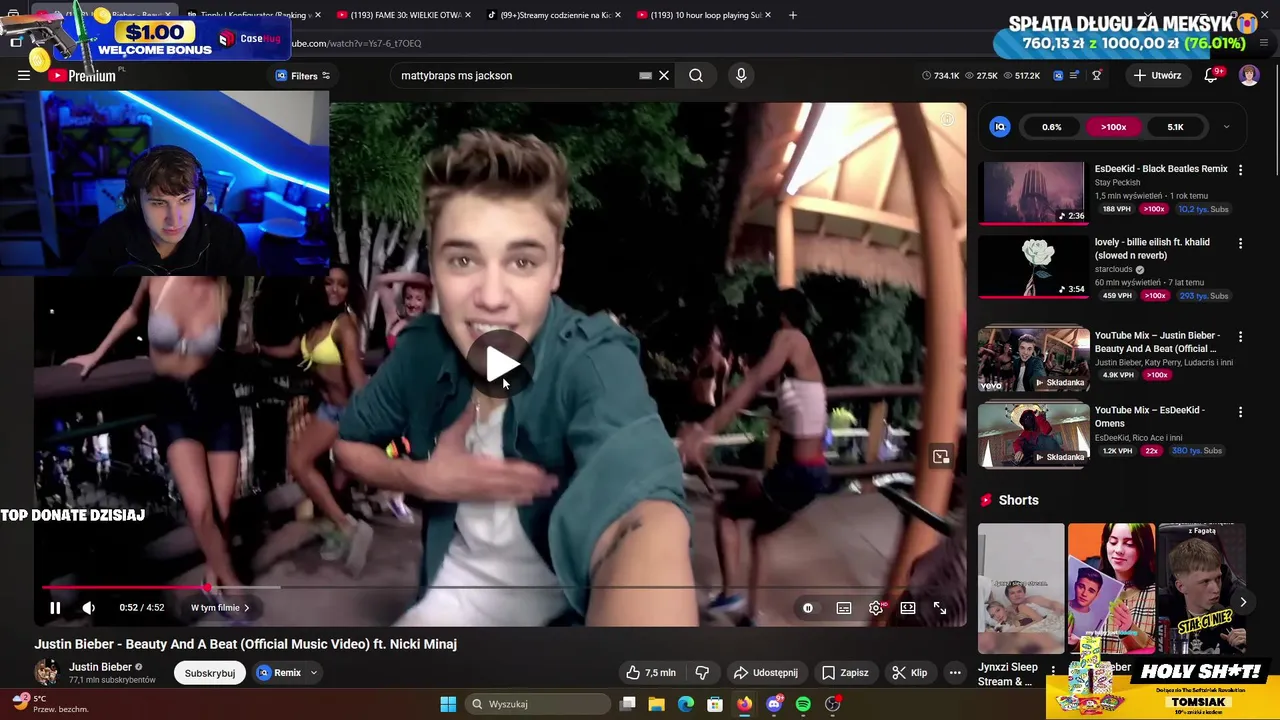Viewport: 1280px width, 720px height.
Task: Open a new browser tab
Action: point(793,15)
